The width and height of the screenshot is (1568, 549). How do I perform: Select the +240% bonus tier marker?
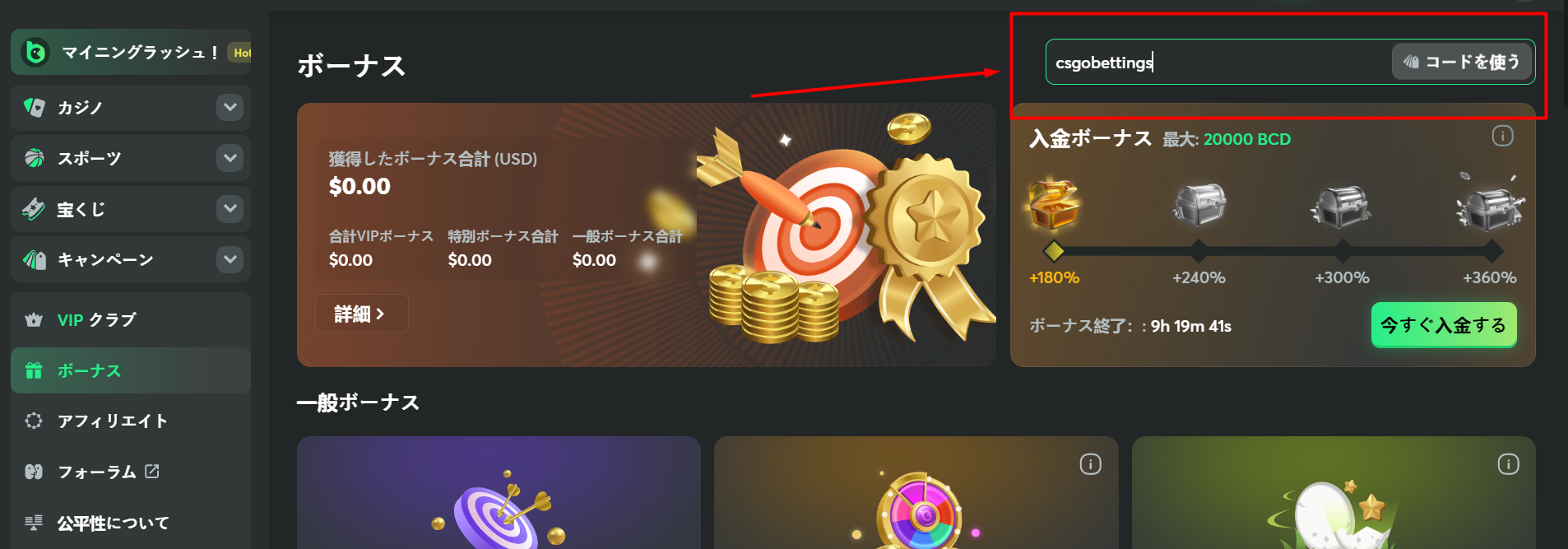(x=1199, y=251)
